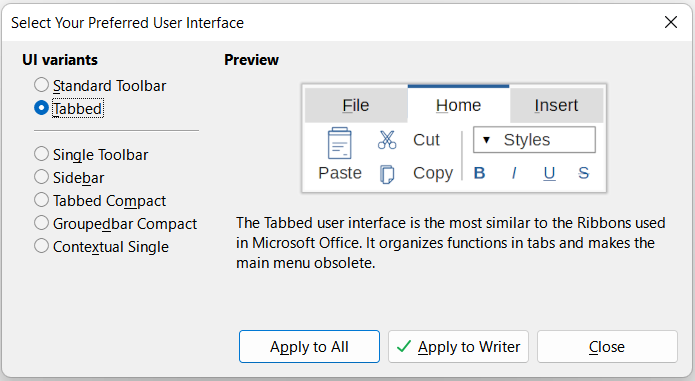
Task: Click the 'Paste' label in preview
Action: point(340,173)
